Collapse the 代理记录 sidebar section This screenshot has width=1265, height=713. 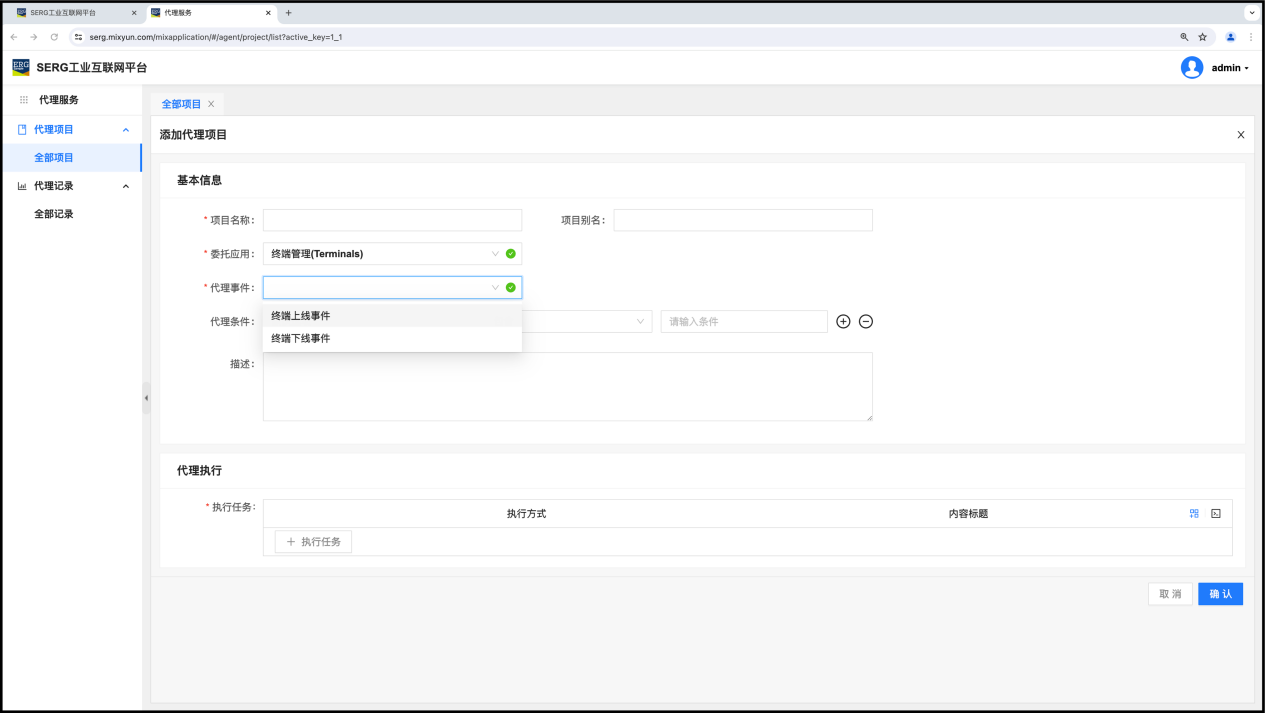point(125,186)
